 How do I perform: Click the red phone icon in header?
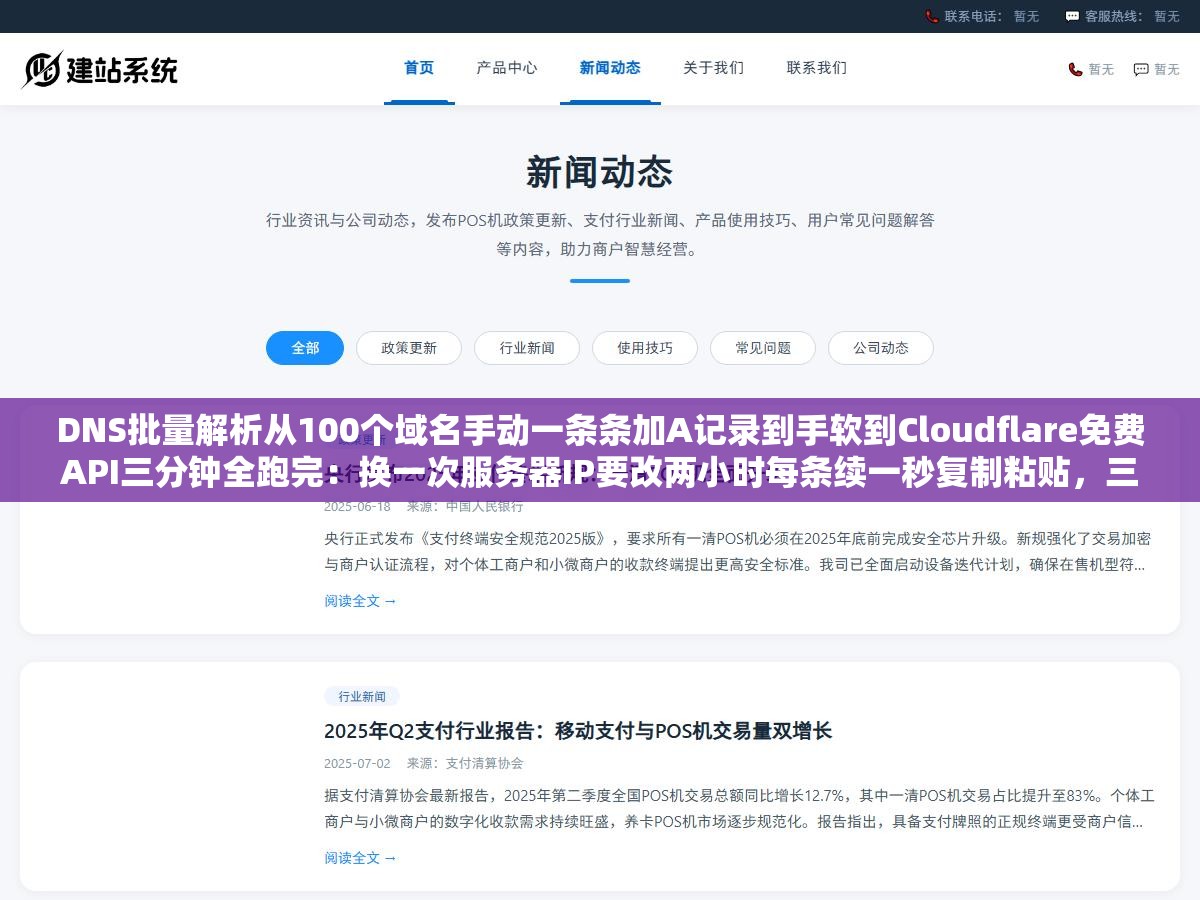coord(1075,69)
